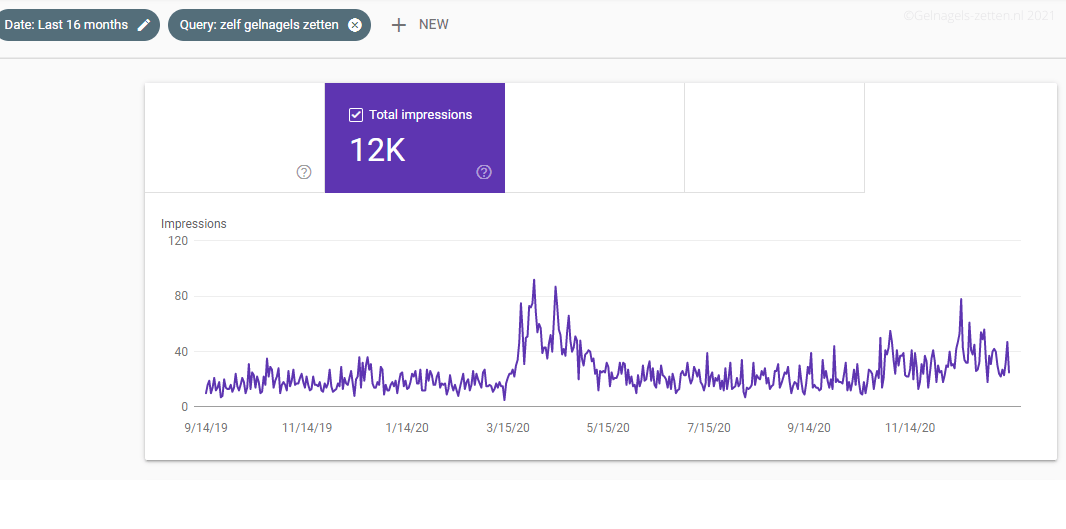Click the Impressions axis title

click(194, 224)
